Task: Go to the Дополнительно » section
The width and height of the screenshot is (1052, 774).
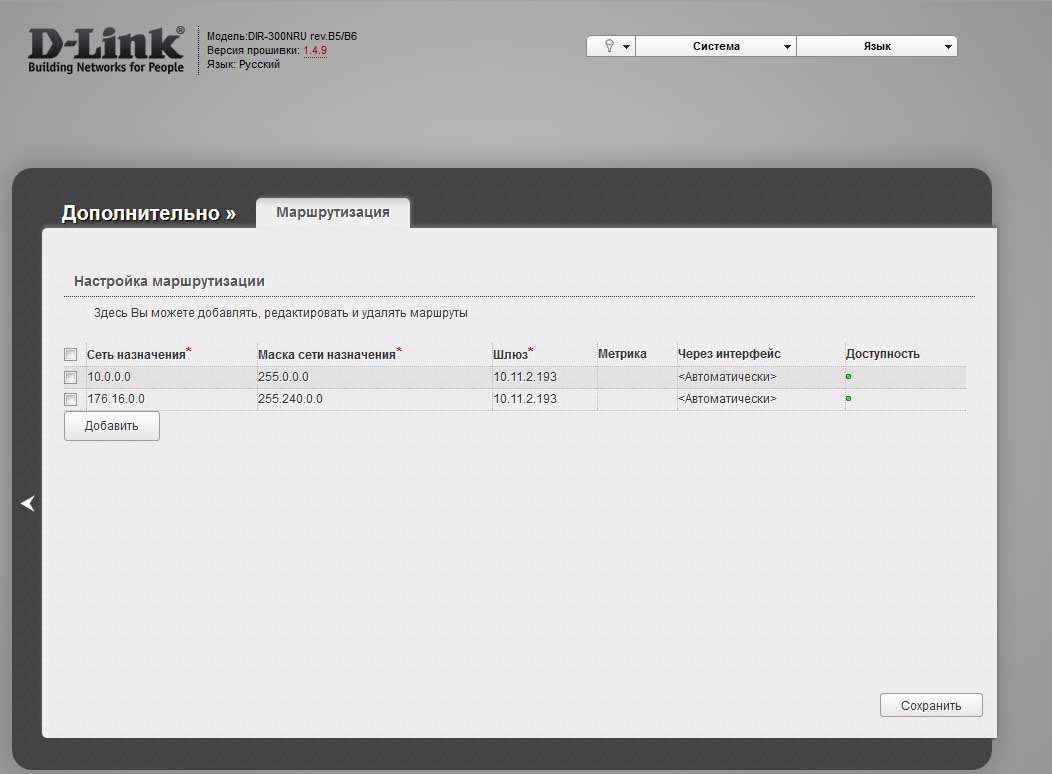Action: (x=148, y=213)
